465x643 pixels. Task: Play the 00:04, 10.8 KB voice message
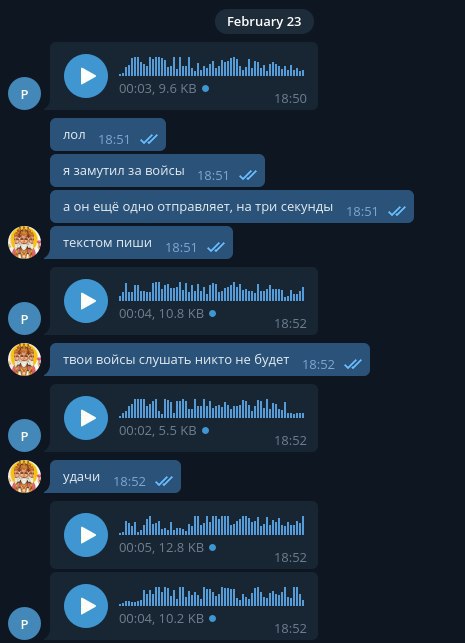click(86, 301)
